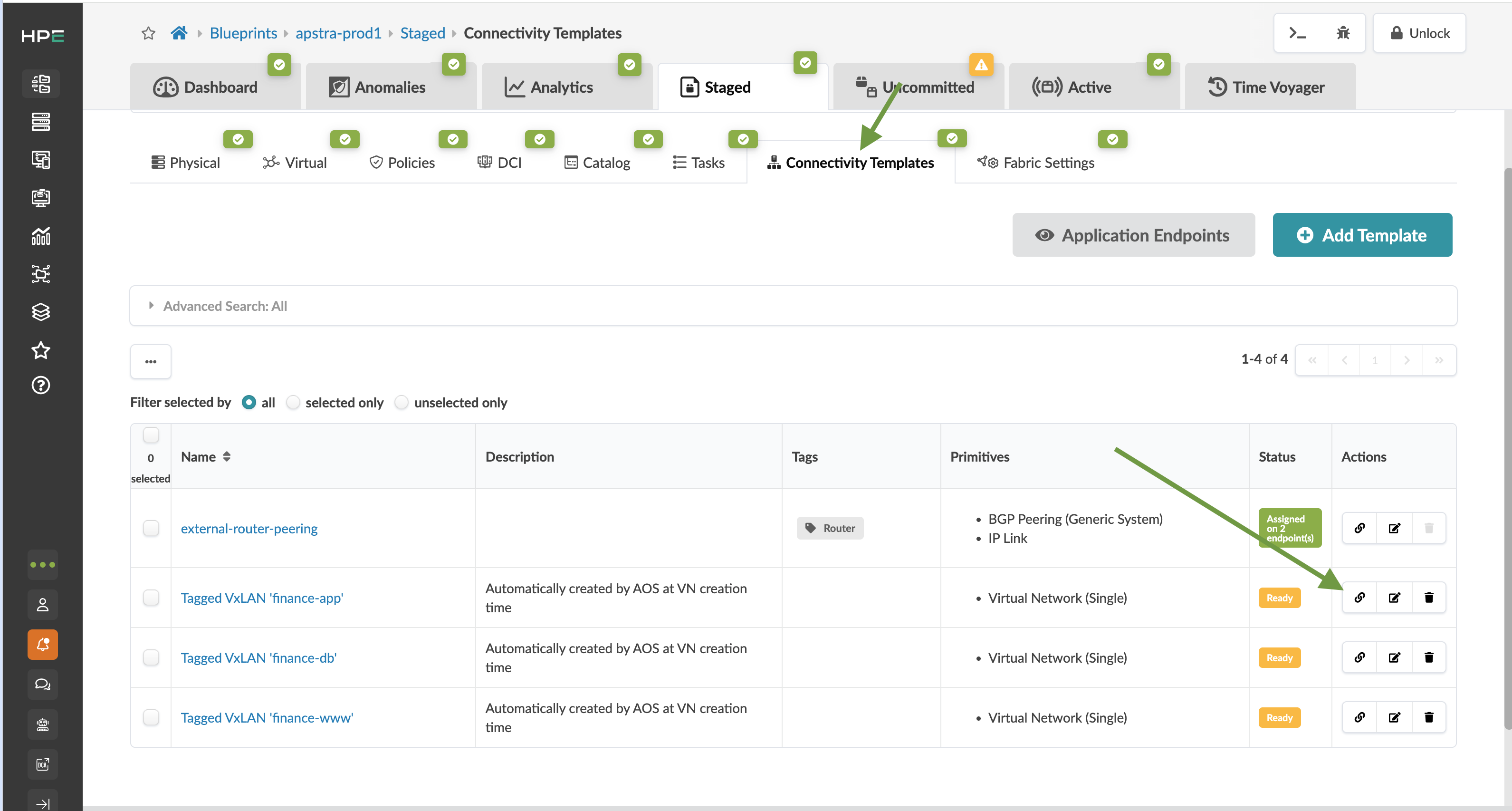The width and height of the screenshot is (1512, 811).
Task: Sort table by Name column
Action: click(x=205, y=457)
